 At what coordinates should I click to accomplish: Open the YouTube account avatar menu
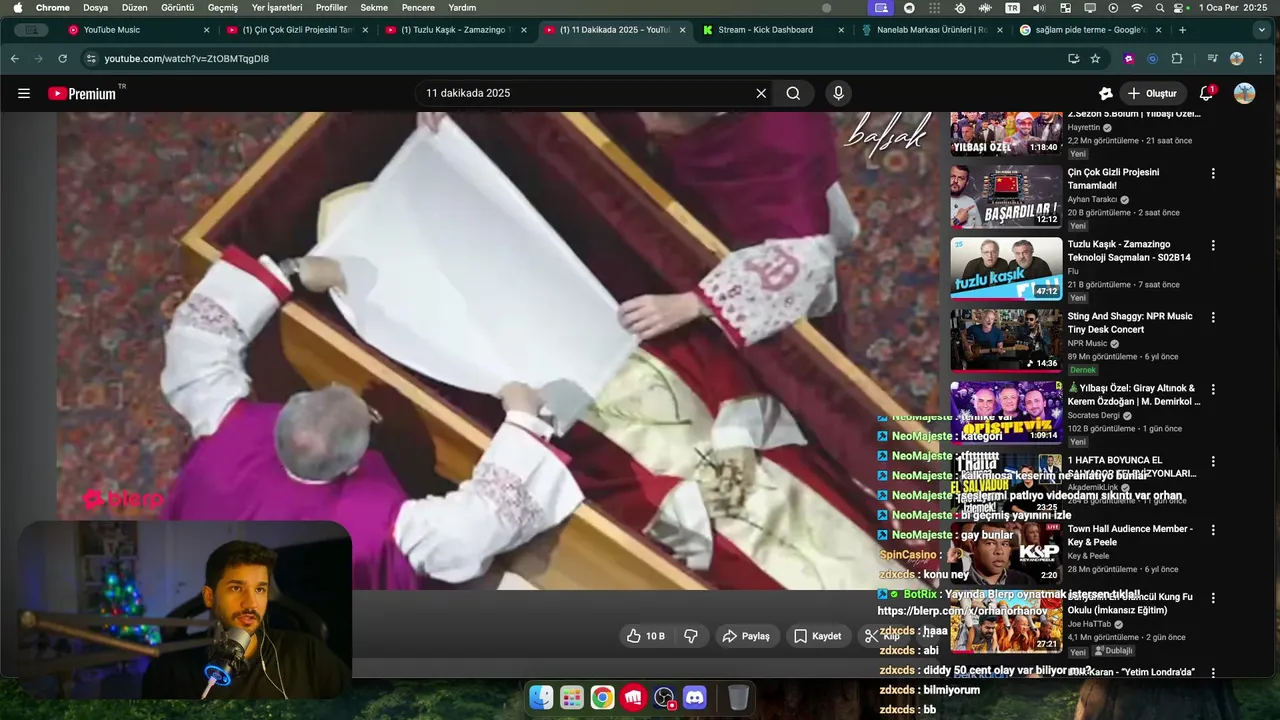[1244, 93]
